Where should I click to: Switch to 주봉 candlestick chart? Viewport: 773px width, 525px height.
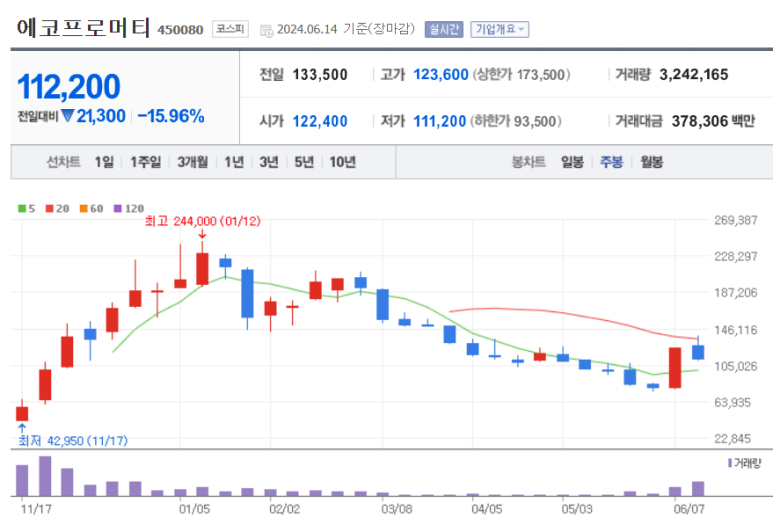tap(611, 162)
